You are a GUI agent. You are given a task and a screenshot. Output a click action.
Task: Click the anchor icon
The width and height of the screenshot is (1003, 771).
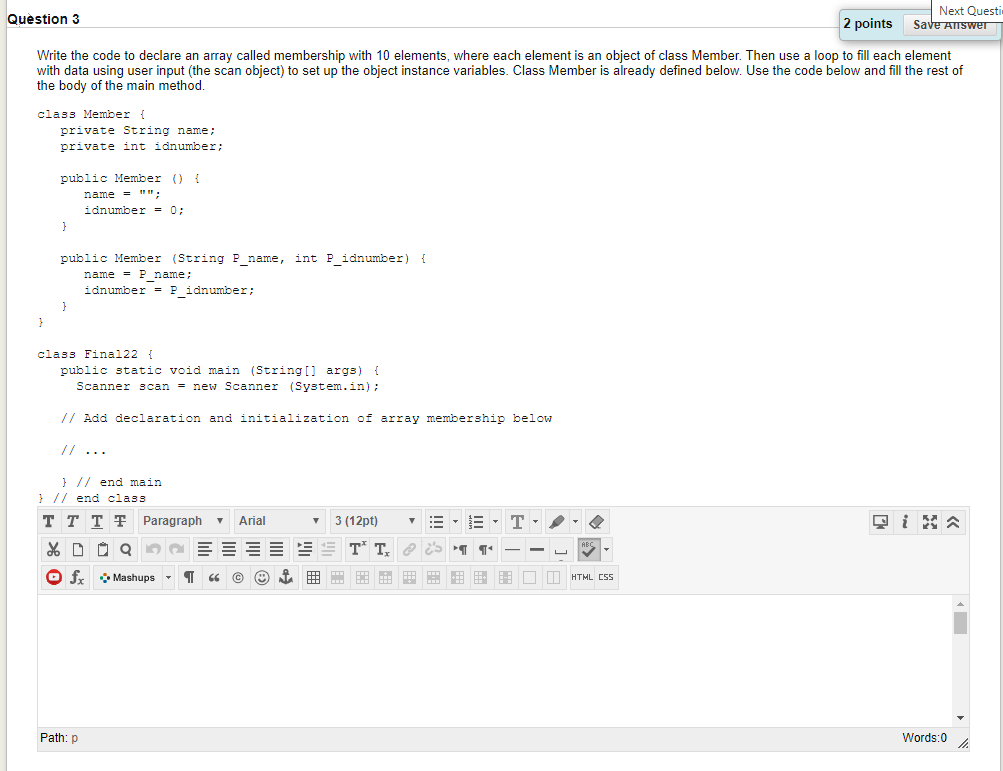coord(286,577)
